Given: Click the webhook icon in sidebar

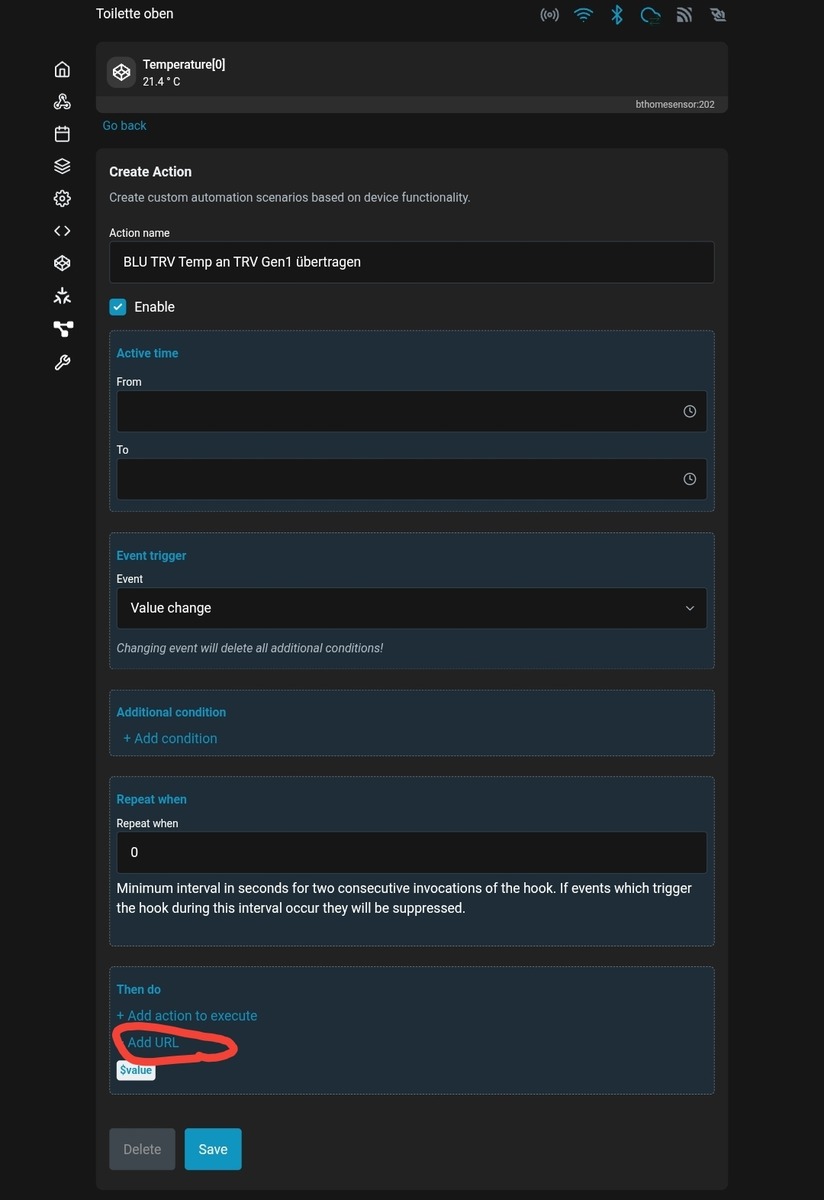Looking at the screenshot, I should (x=62, y=102).
